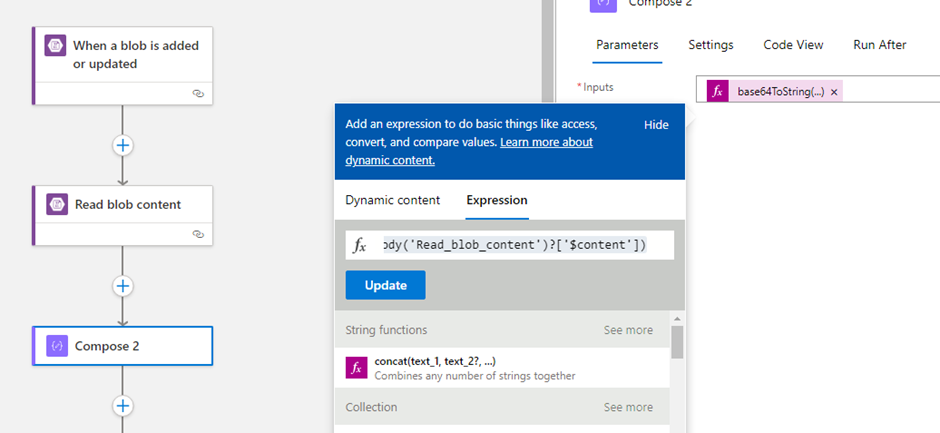Click Compose 2 icon in panel header
The height and width of the screenshot is (433, 940).
point(602,4)
